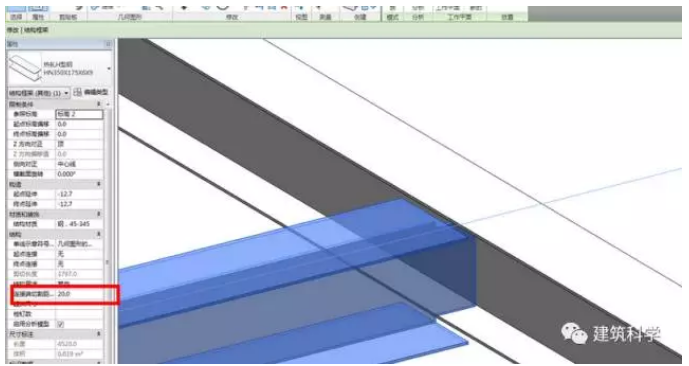Click the 体积 value 0.028 m³

(79, 354)
